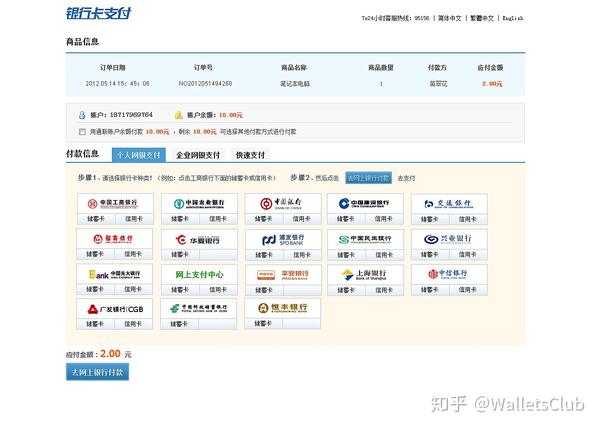Click the Hengfeng Bank 恒丰银行 logo
The height and width of the screenshot is (428, 600).
coord(282,308)
